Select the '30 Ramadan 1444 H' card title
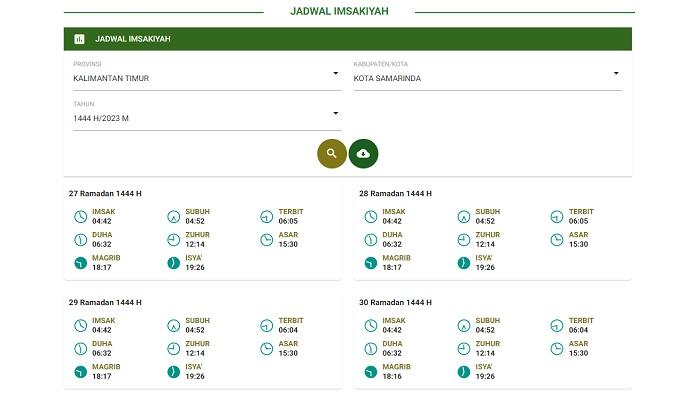Image resolution: width=700 pixels, height=393 pixels. coord(395,302)
